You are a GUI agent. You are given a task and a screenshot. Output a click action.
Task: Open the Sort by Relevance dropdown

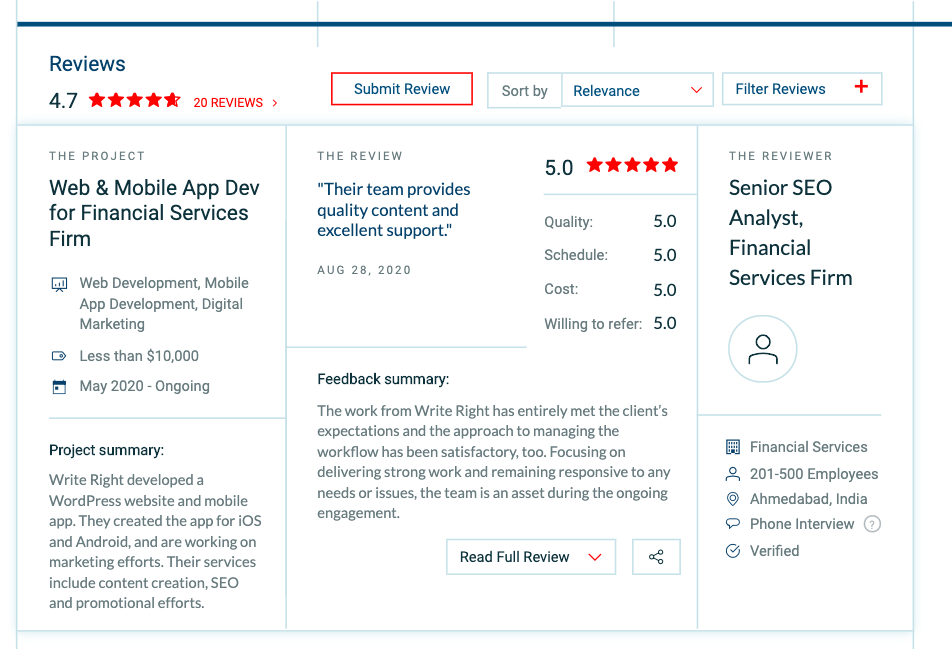tap(637, 90)
